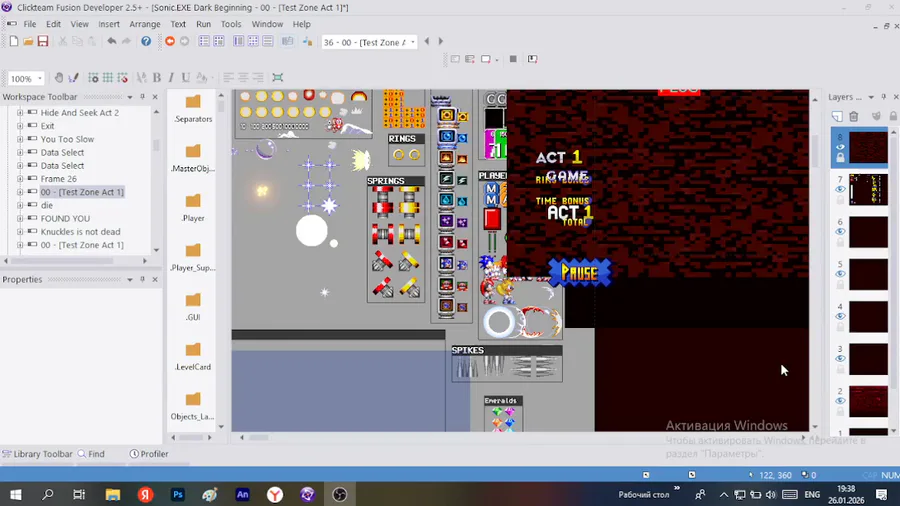This screenshot has width=900, height=506.
Task: Toggle visibility eye of layer 3
Action: pyautogui.click(x=840, y=359)
